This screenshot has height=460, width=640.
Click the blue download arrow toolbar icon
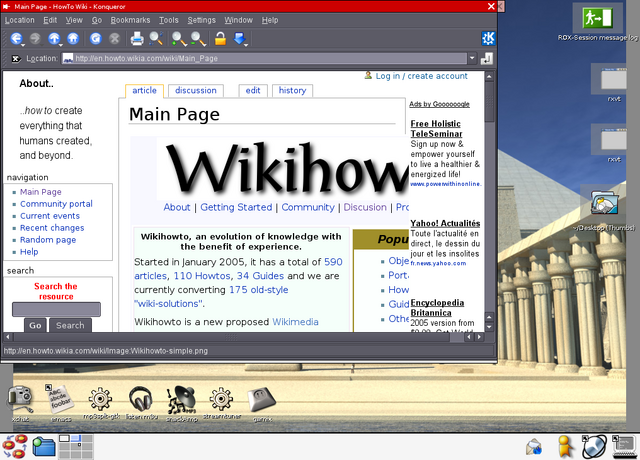[x=240, y=38]
